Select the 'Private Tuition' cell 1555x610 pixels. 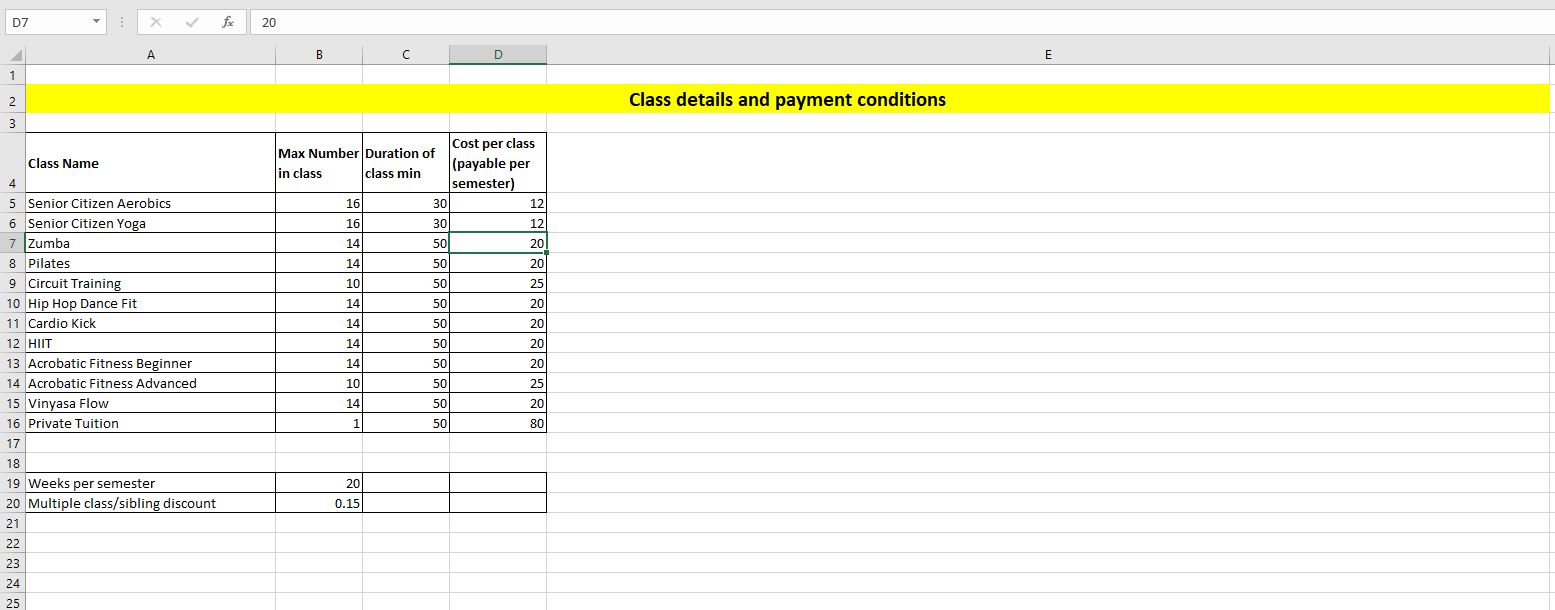[x=150, y=423]
